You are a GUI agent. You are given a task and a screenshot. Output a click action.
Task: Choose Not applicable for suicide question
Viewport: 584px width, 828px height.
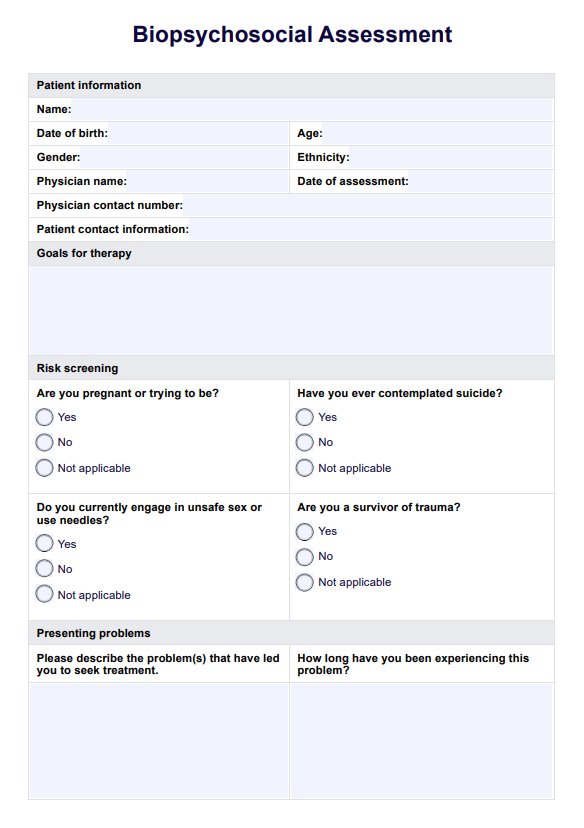[x=305, y=468]
